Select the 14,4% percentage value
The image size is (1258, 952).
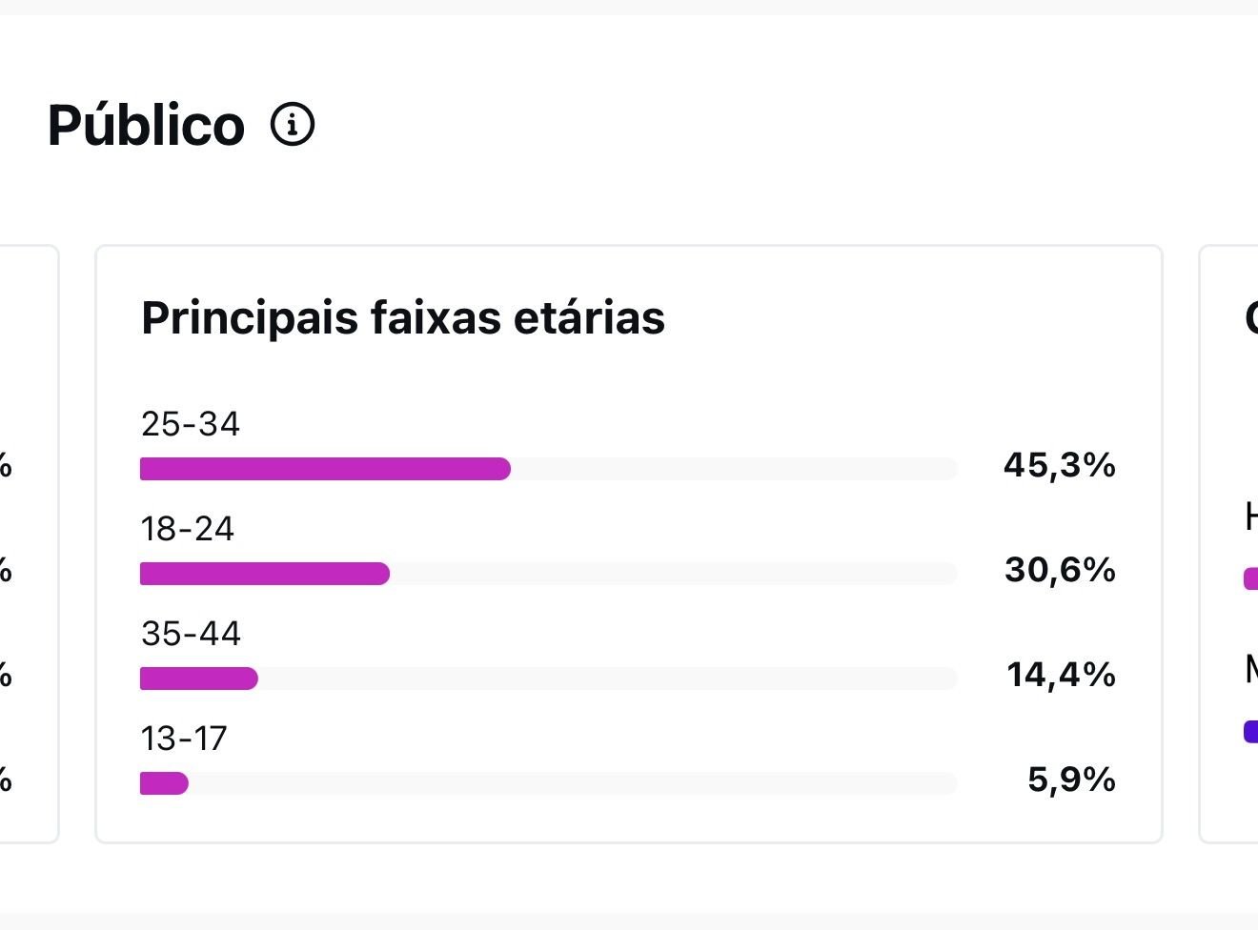pyautogui.click(x=1061, y=675)
